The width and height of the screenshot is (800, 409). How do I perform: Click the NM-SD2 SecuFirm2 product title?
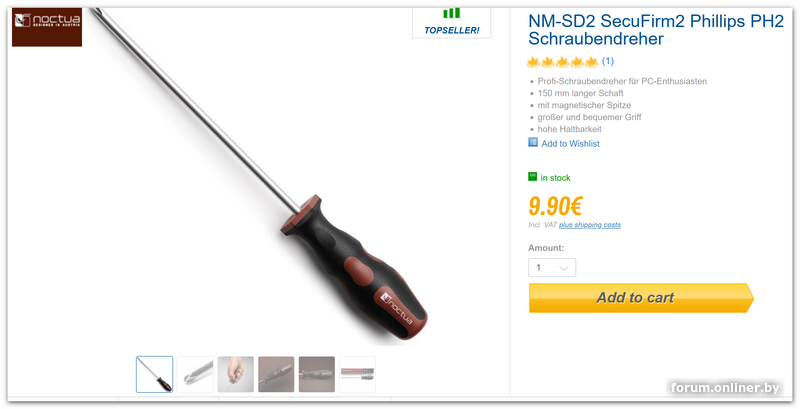[x=656, y=30]
